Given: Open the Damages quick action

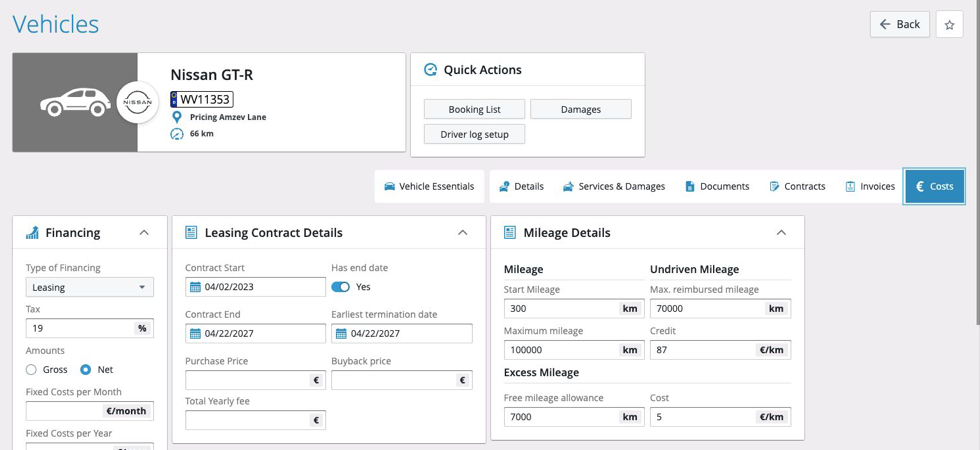Looking at the screenshot, I should click(x=581, y=109).
